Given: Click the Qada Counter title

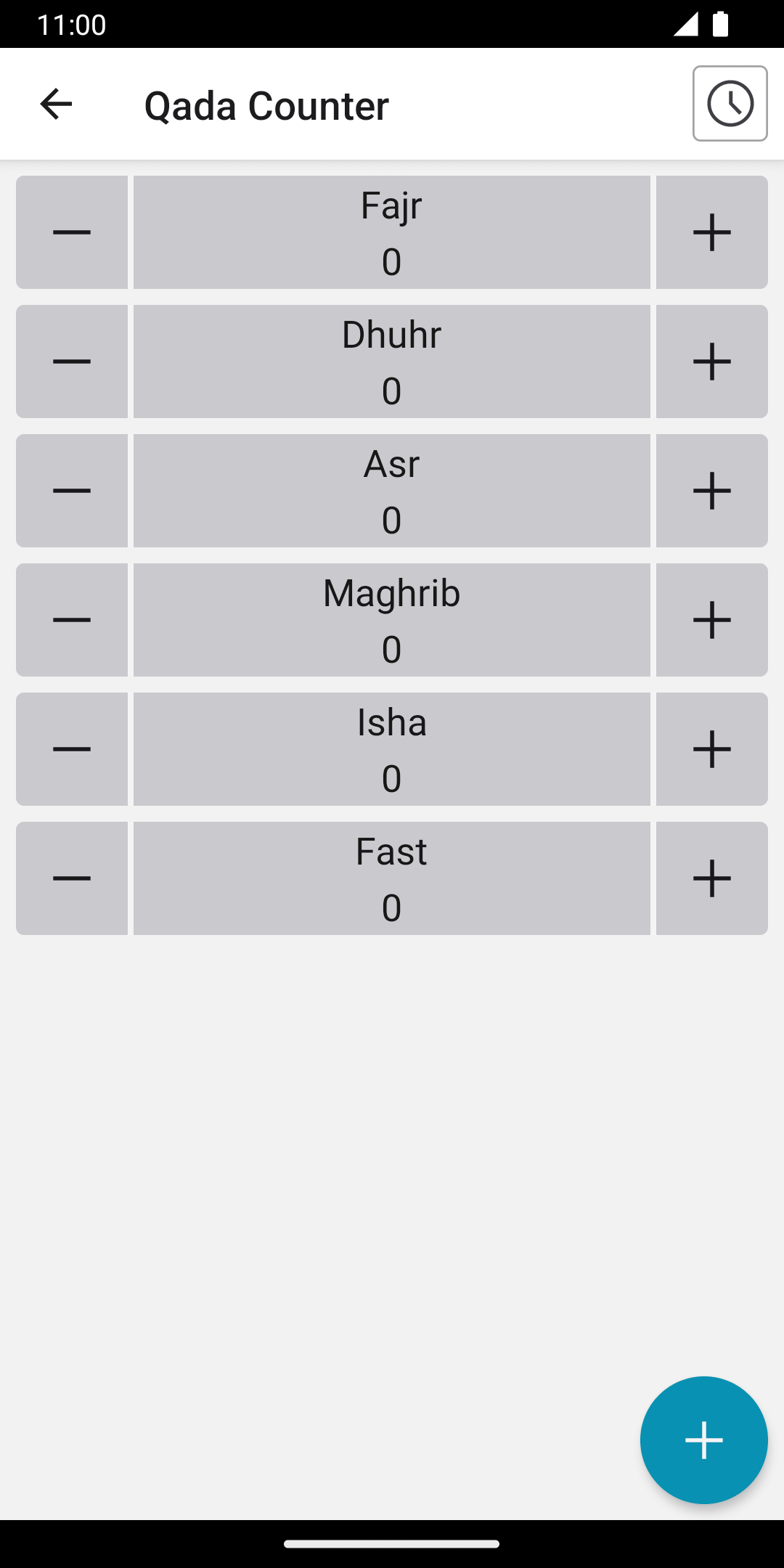Looking at the screenshot, I should (266, 105).
